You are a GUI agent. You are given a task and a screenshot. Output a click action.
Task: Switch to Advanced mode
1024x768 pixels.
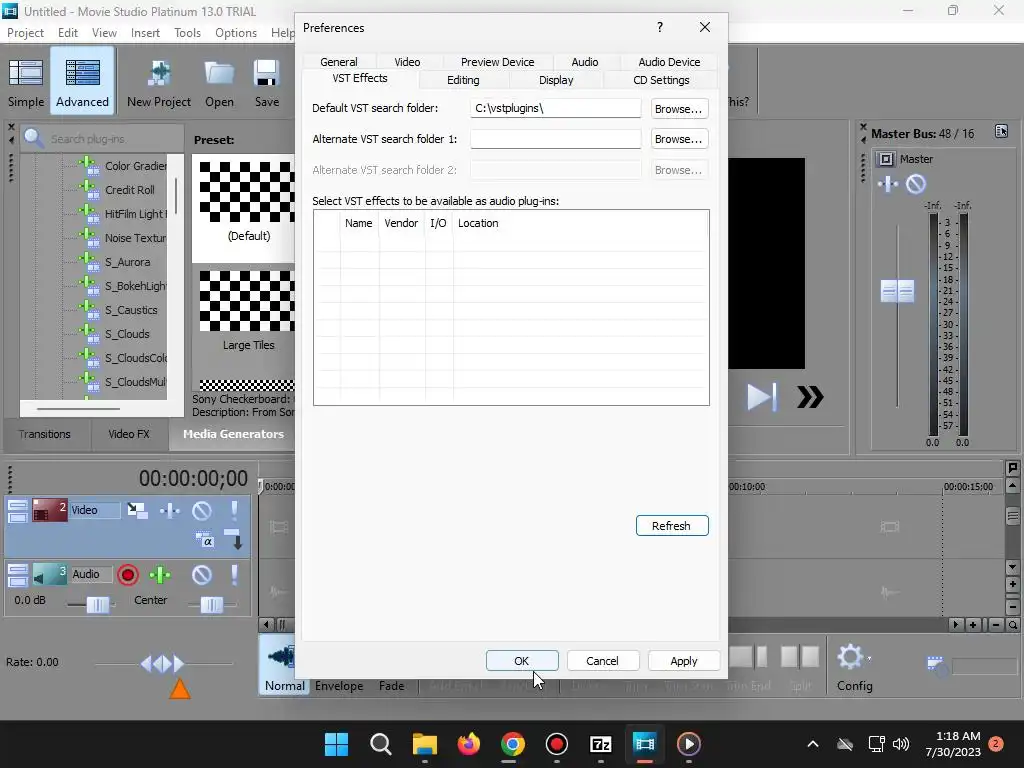tap(82, 81)
